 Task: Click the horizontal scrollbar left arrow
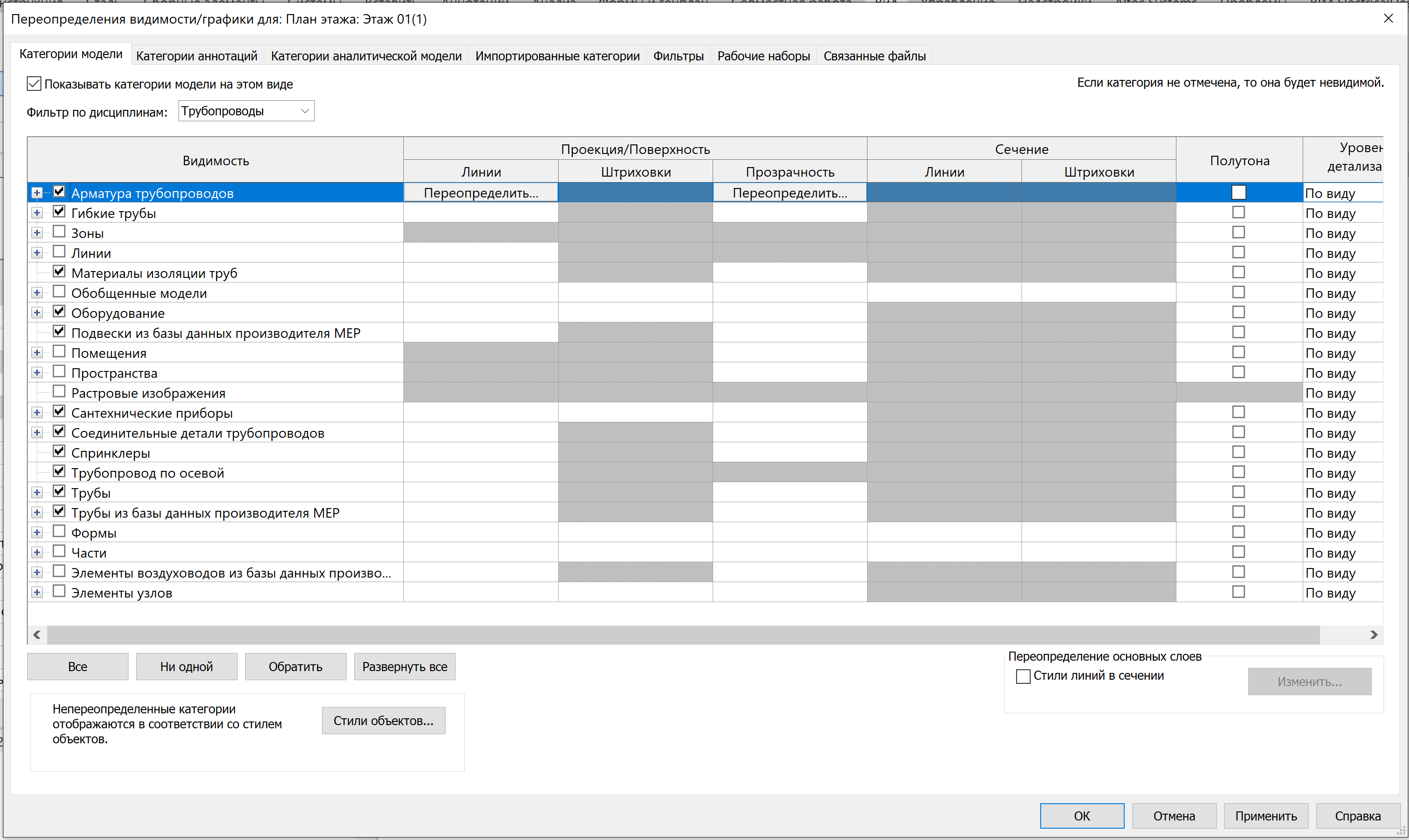[37, 634]
